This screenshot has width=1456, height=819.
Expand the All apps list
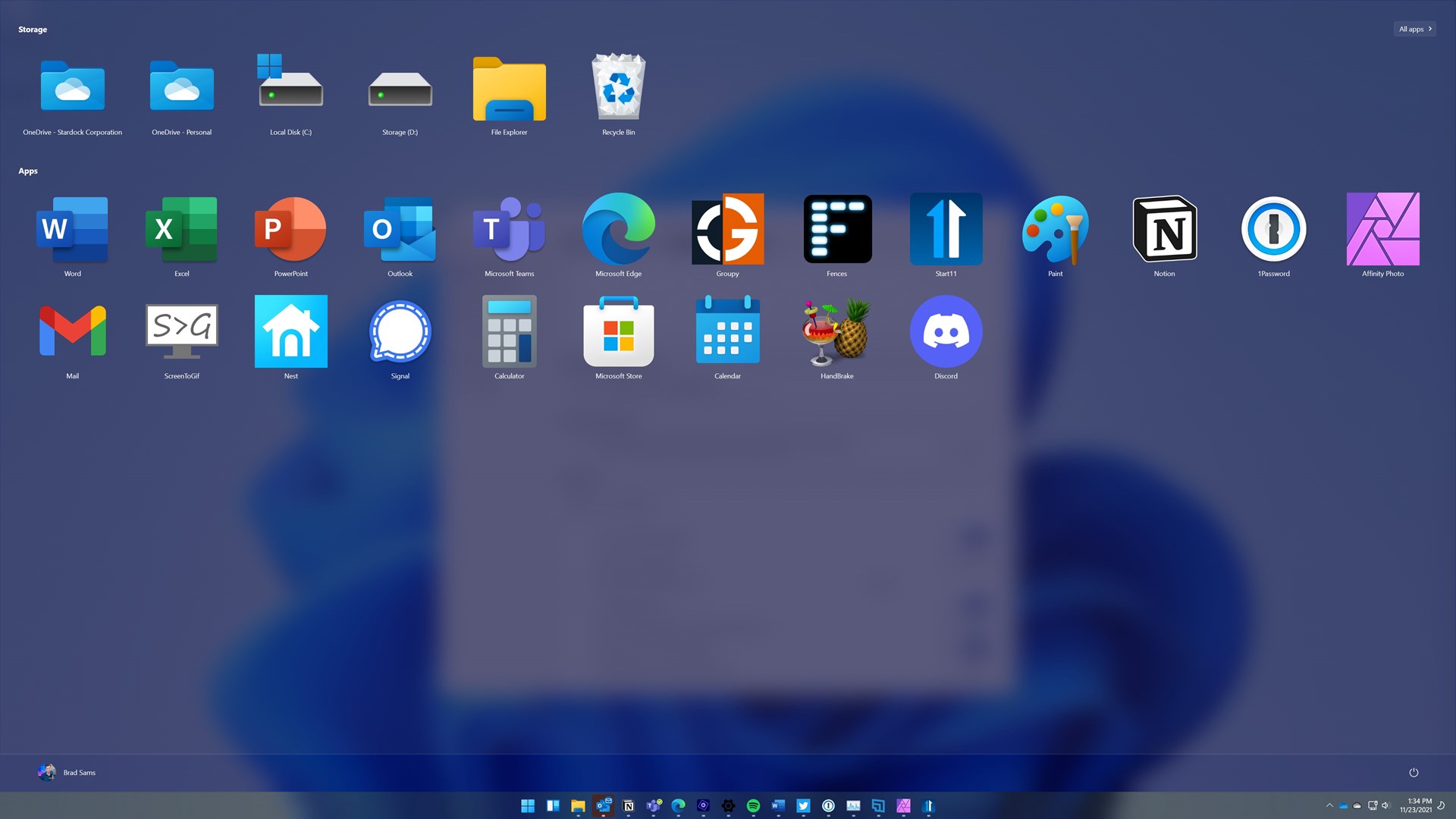pos(1415,29)
